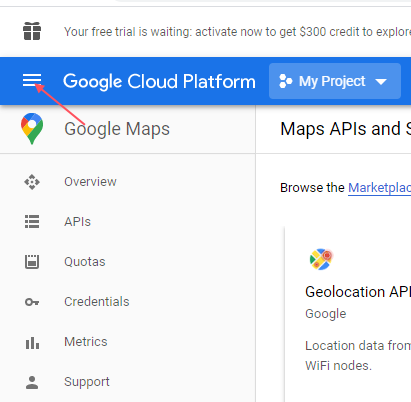Viewport: 411px width, 402px height.
Task: Click the Geolocation API card title
Action: (x=358, y=292)
